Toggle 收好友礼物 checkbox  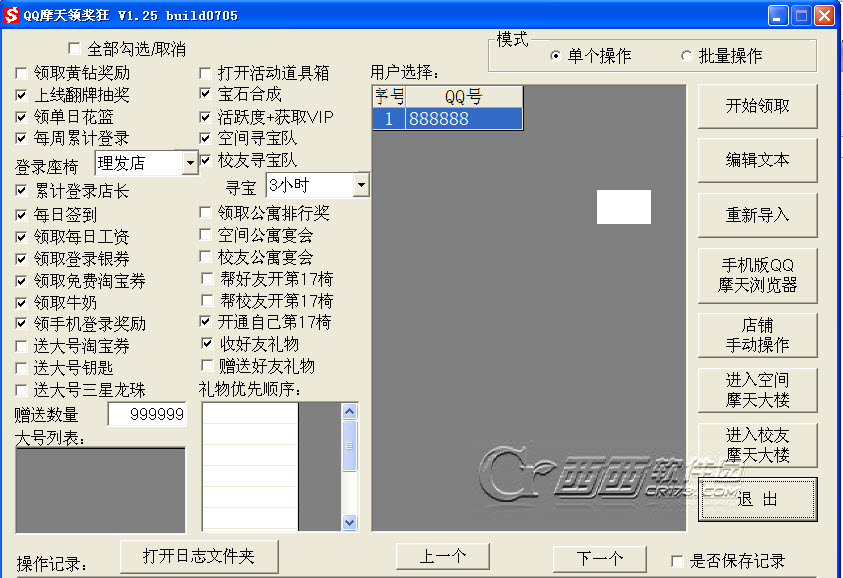tap(207, 343)
